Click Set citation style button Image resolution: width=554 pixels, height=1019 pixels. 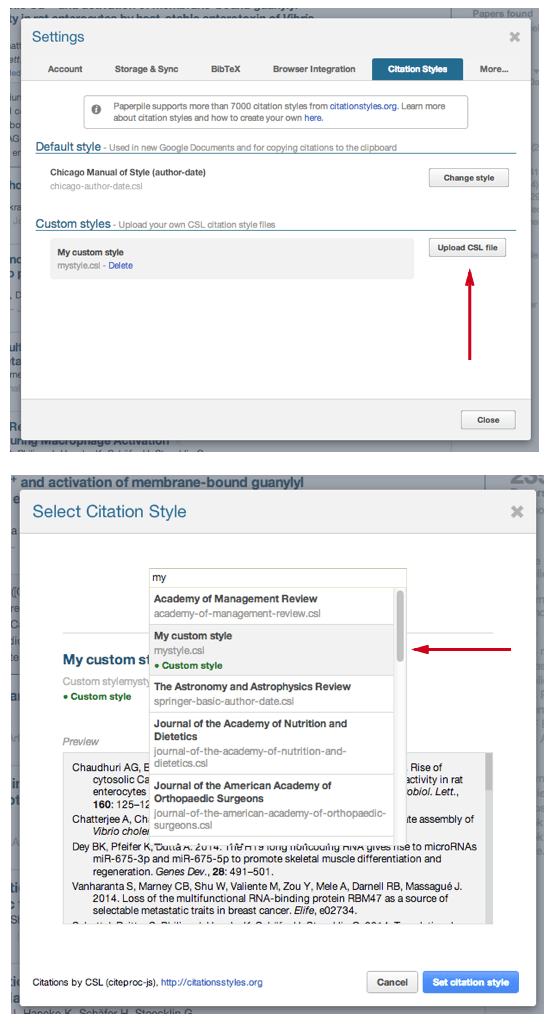pyautogui.click(x=471, y=982)
